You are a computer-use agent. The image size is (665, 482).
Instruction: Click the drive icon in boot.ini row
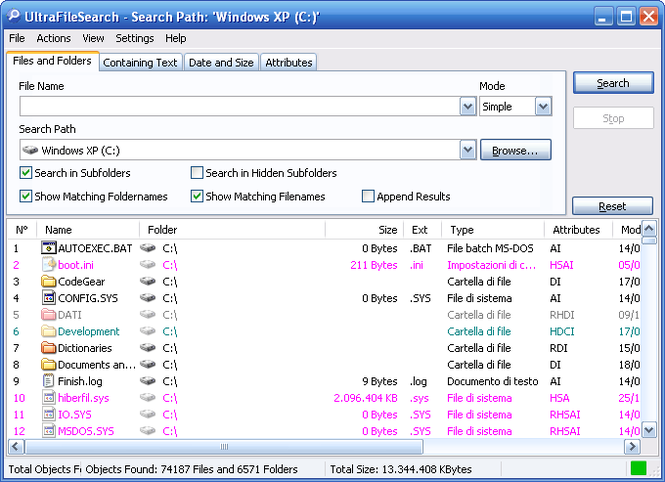148,265
